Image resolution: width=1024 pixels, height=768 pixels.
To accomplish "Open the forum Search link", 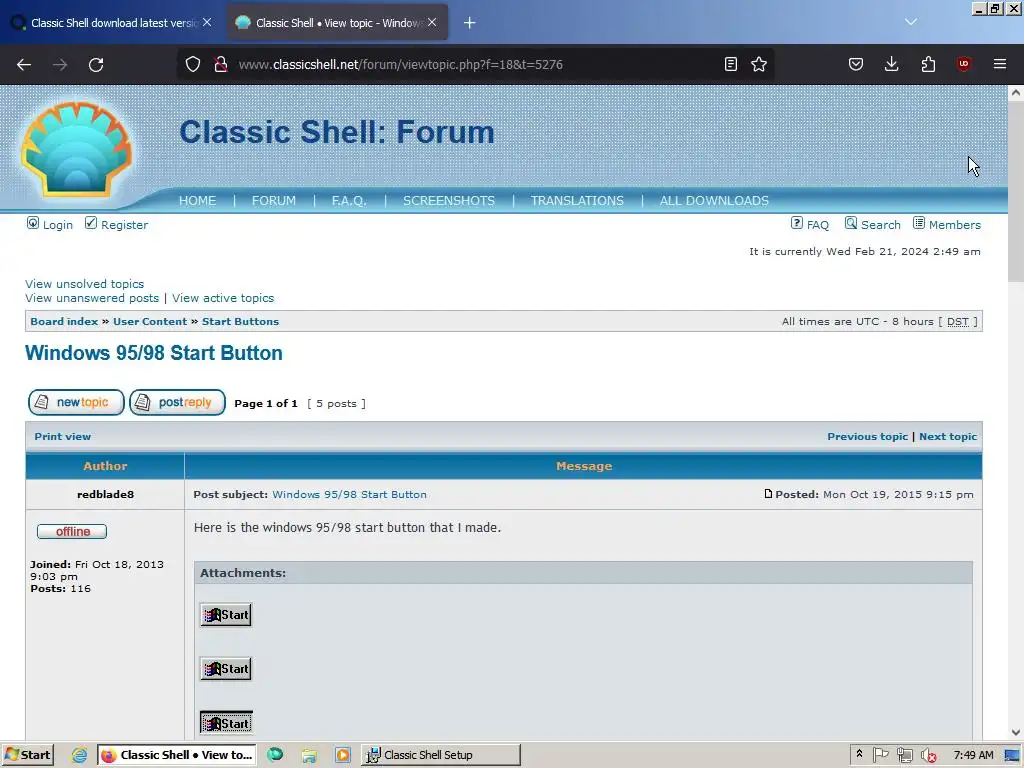I will coord(880,225).
